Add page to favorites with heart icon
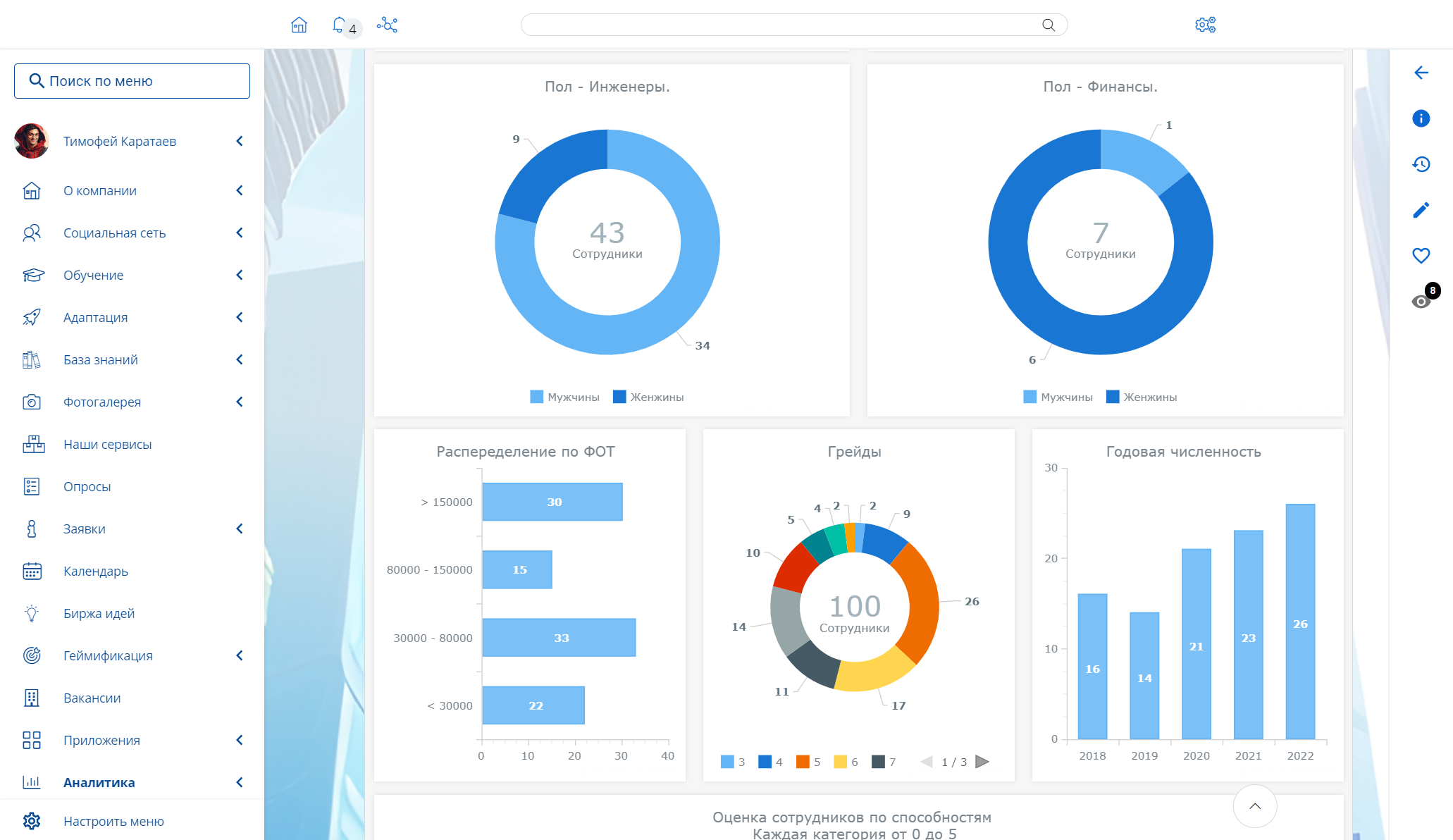Viewport: 1453px width, 840px height. pyautogui.click(x=1421, y=256)
